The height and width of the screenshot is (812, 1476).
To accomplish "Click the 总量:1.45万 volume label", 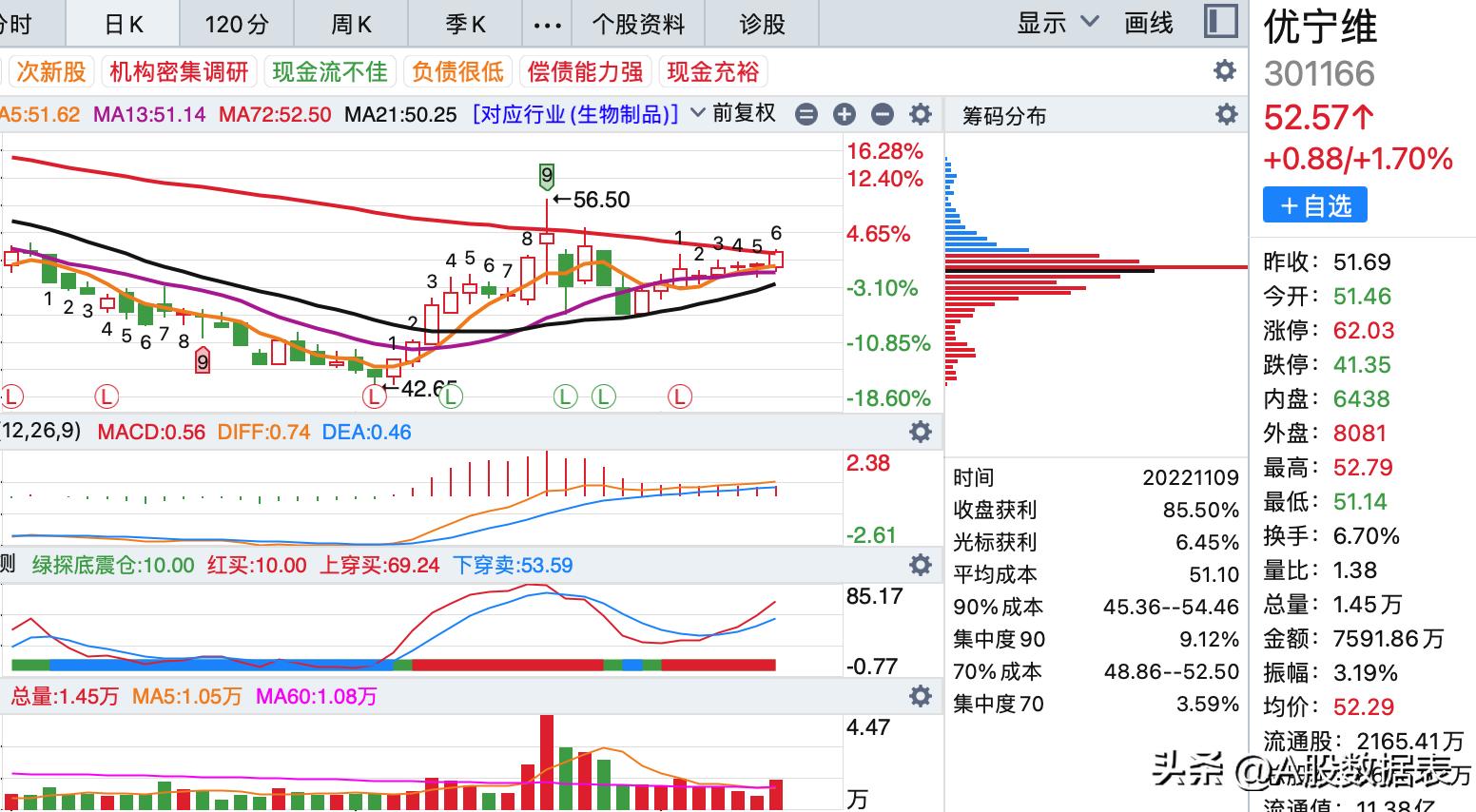I will 65,697.
